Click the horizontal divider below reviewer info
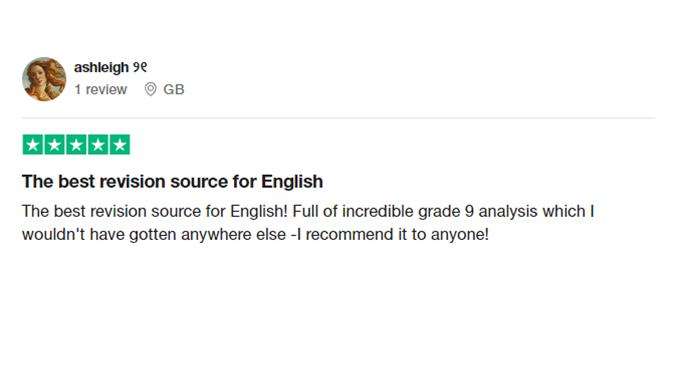677x366 pixels. 338,117
